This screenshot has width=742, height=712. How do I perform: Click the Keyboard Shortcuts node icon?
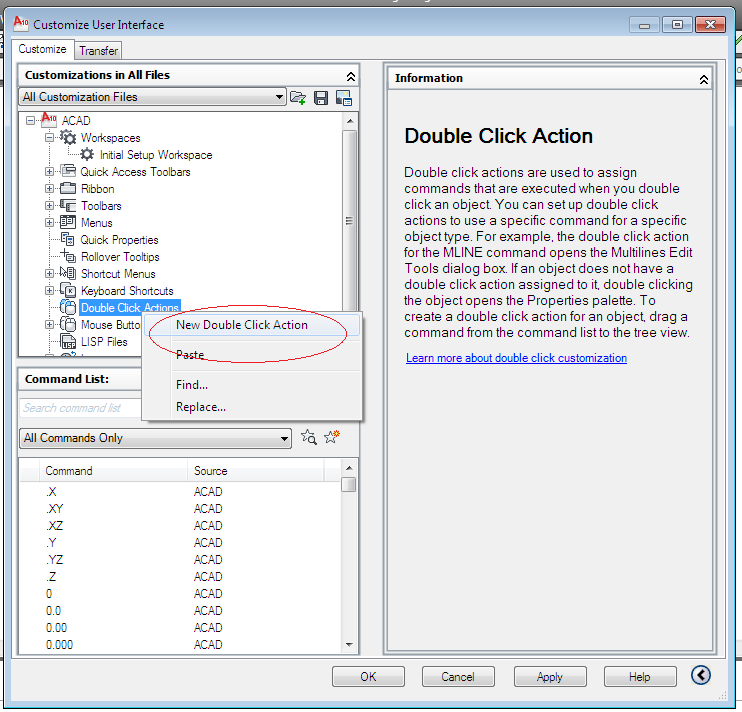(68, 290)
